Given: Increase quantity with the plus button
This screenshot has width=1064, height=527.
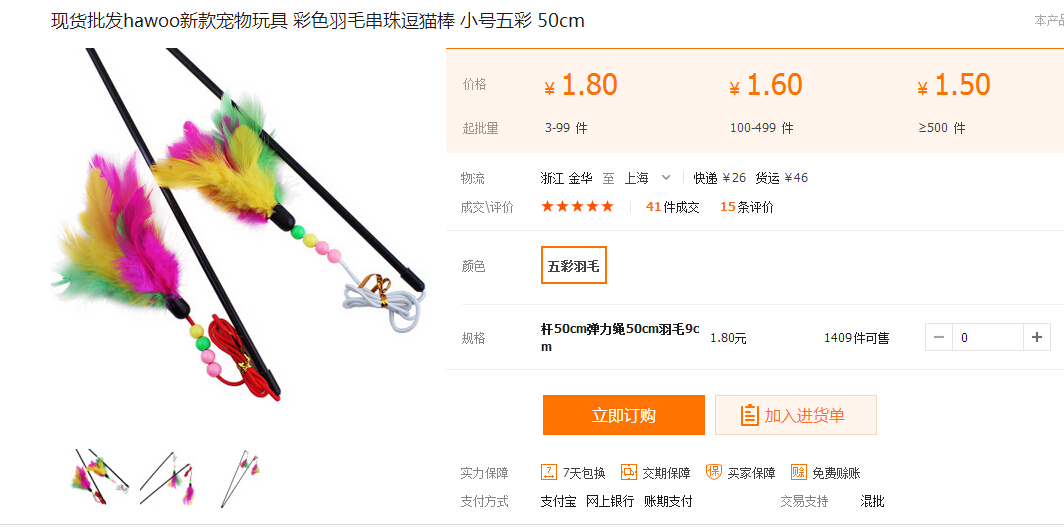Looking at the screenshot, I should (x=1036, y=337).
